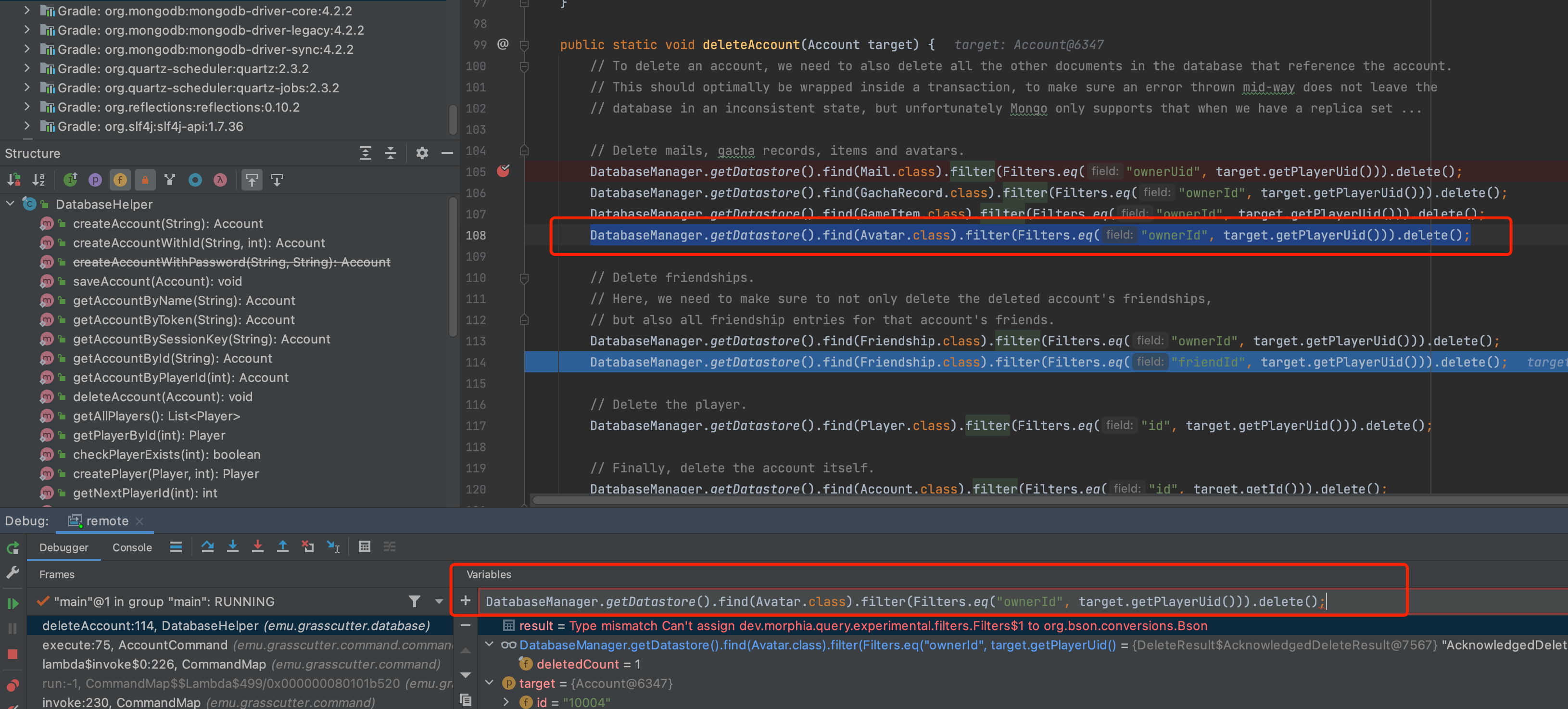Viewport: 1568px width, 709px height.
Task: Open debugger wrench settings icon
Action: click(x=13, y=572)
